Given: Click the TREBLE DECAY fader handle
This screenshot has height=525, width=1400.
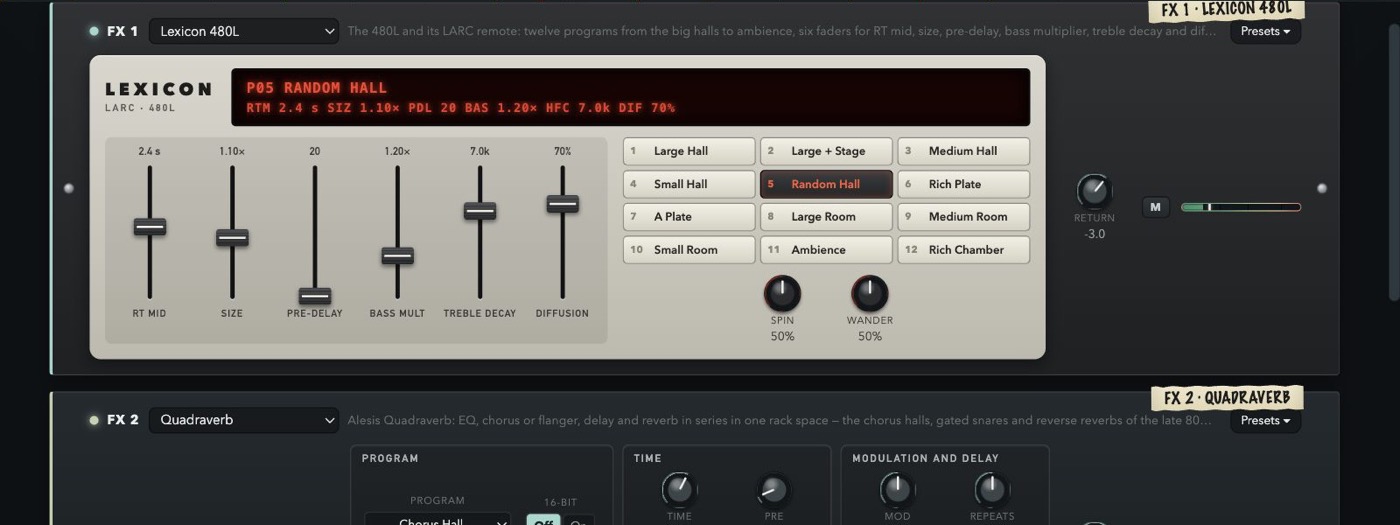Looking at the screenshot, I should point(480,211).
